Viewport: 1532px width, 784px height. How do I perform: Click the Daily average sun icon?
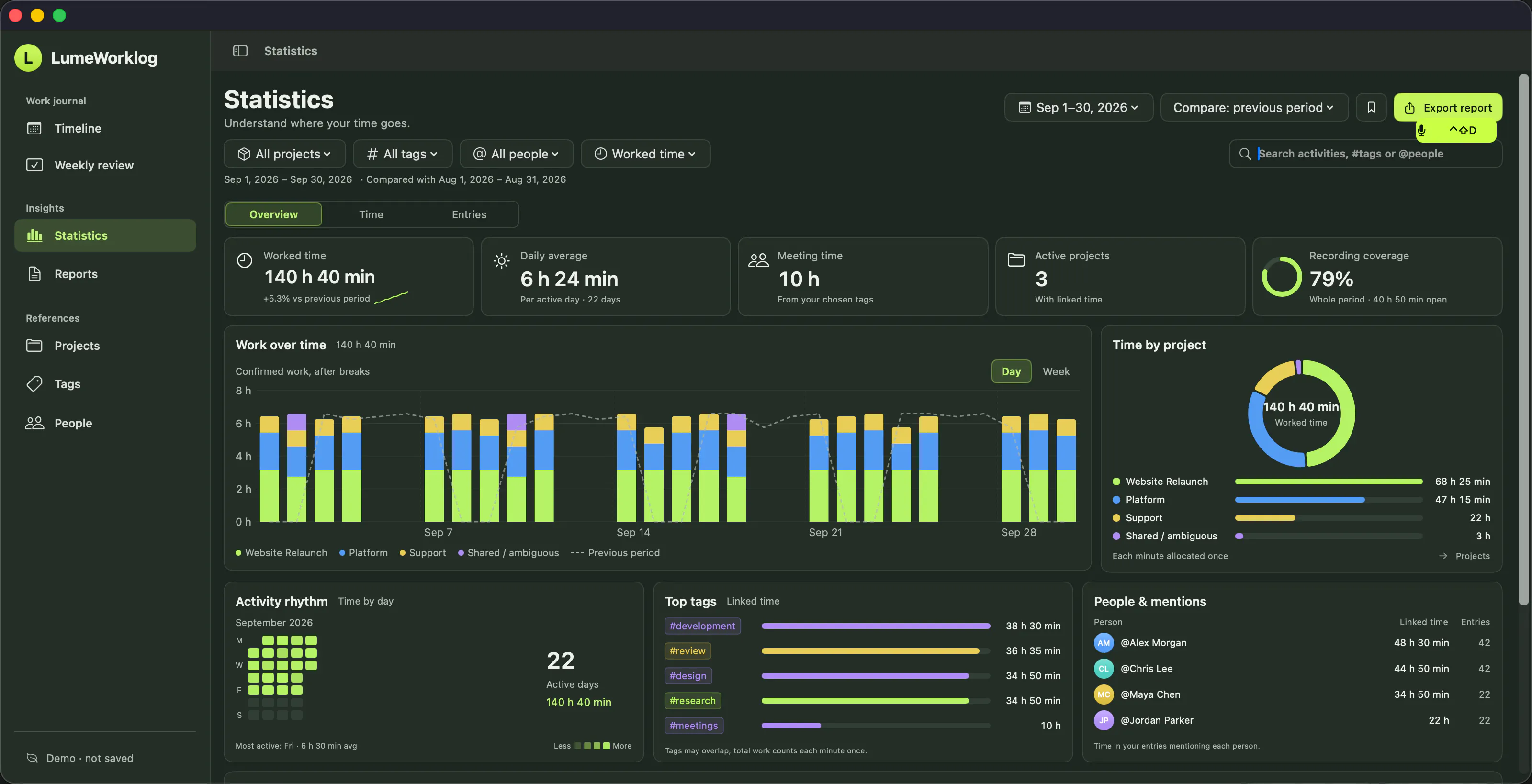[x=501, y=260]
